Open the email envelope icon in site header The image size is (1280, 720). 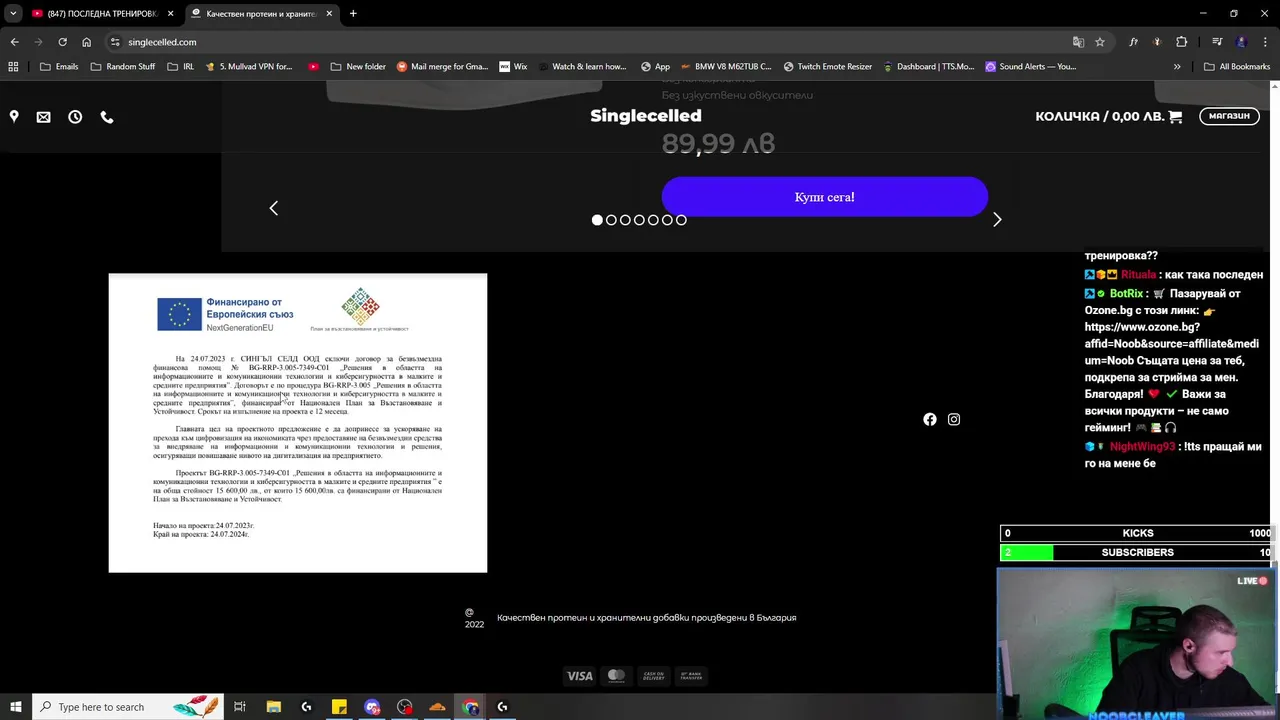tap(43, 117)
